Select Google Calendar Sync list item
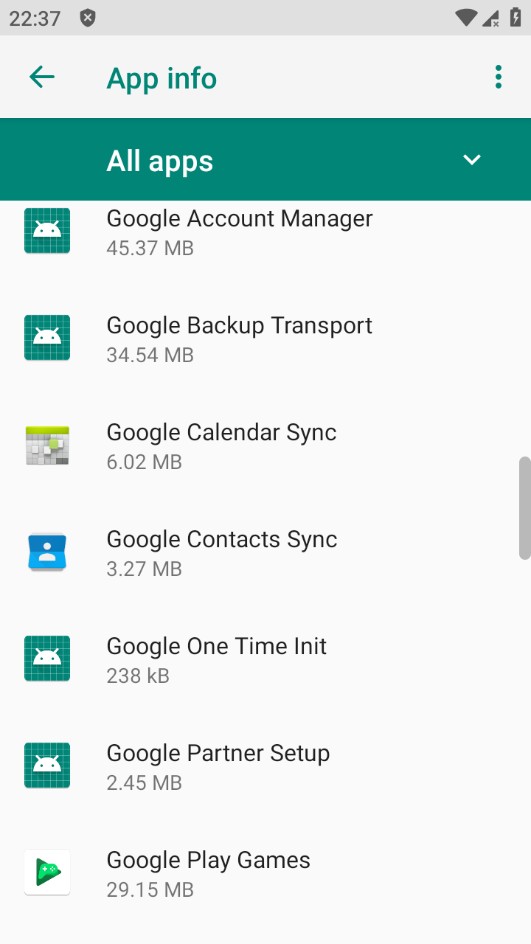Image resolution: width=531 pixels, height=944 pixels. pyautogui.click(x=266, y=445)
